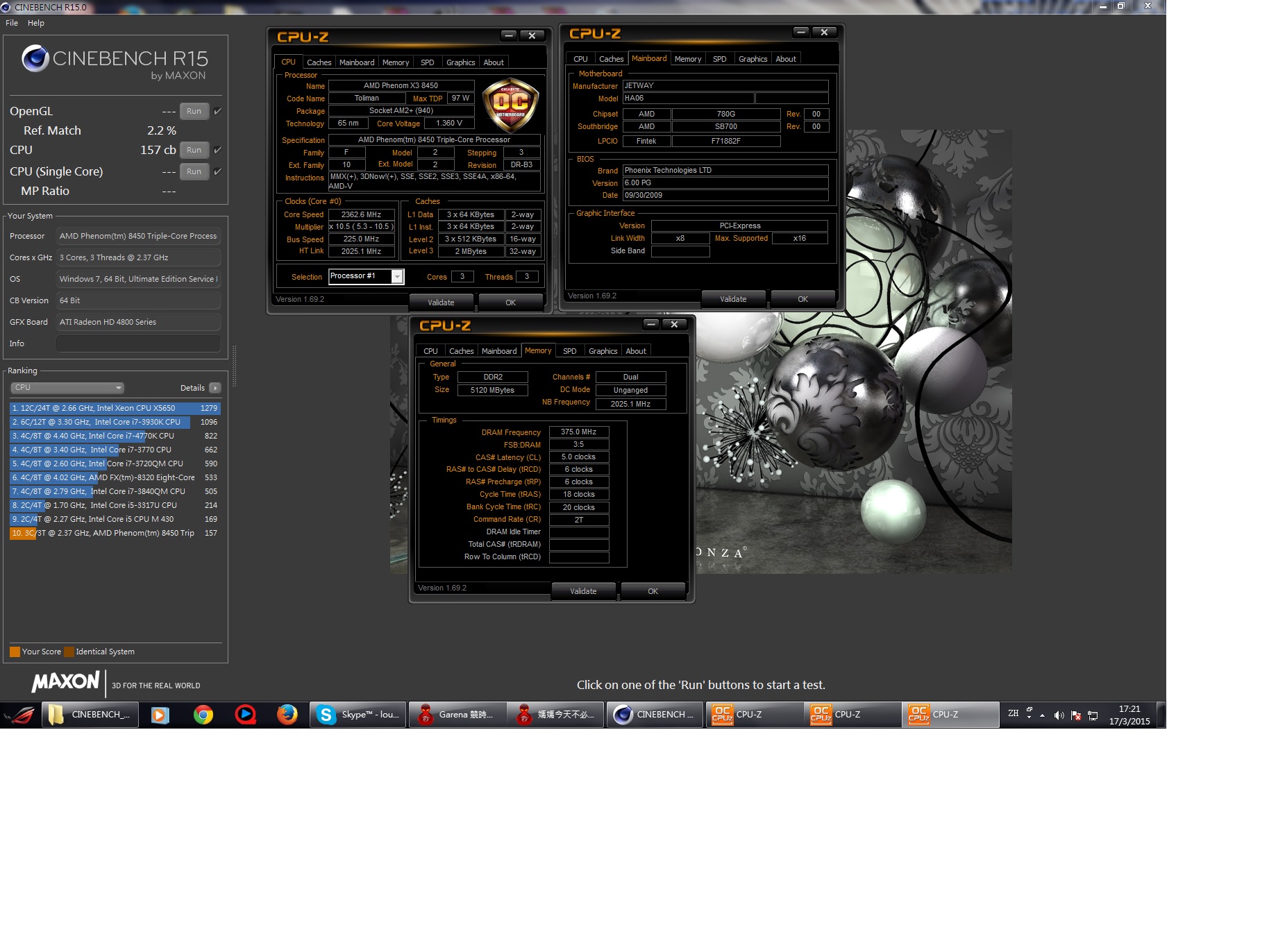Run the CPU (Single Core) benchmark
The image size is (1269, 952).
click(x=194, y=171)
